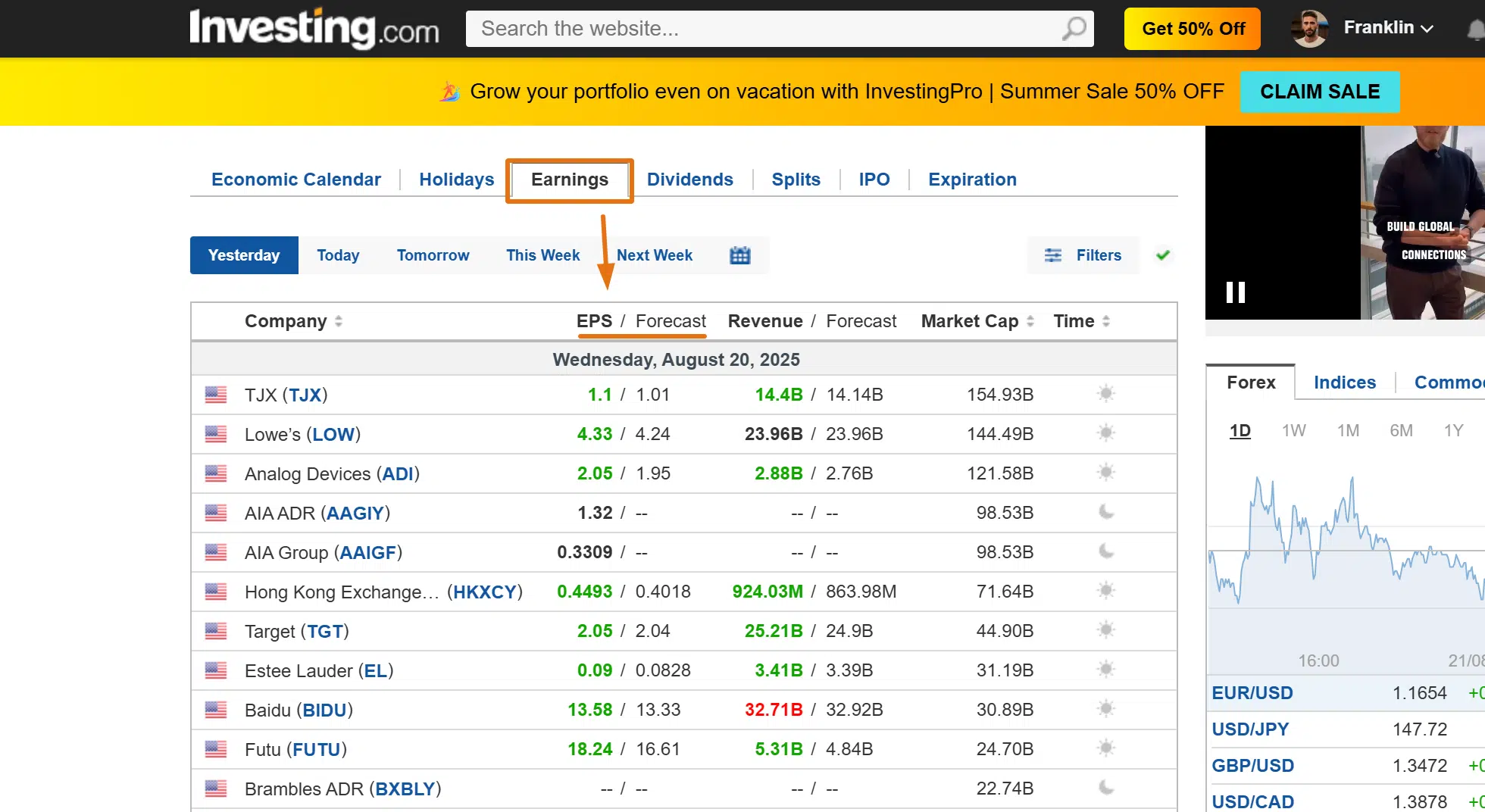Viewport: 1485px width, 812px height.
Task: Open the HKXCY ticker link
Action: coord(485,592)
